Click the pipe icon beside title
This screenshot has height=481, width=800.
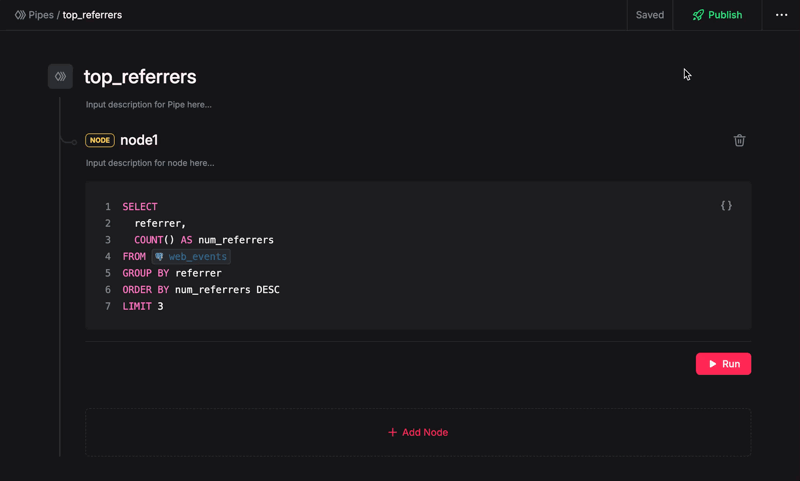[x=60, y=77]
